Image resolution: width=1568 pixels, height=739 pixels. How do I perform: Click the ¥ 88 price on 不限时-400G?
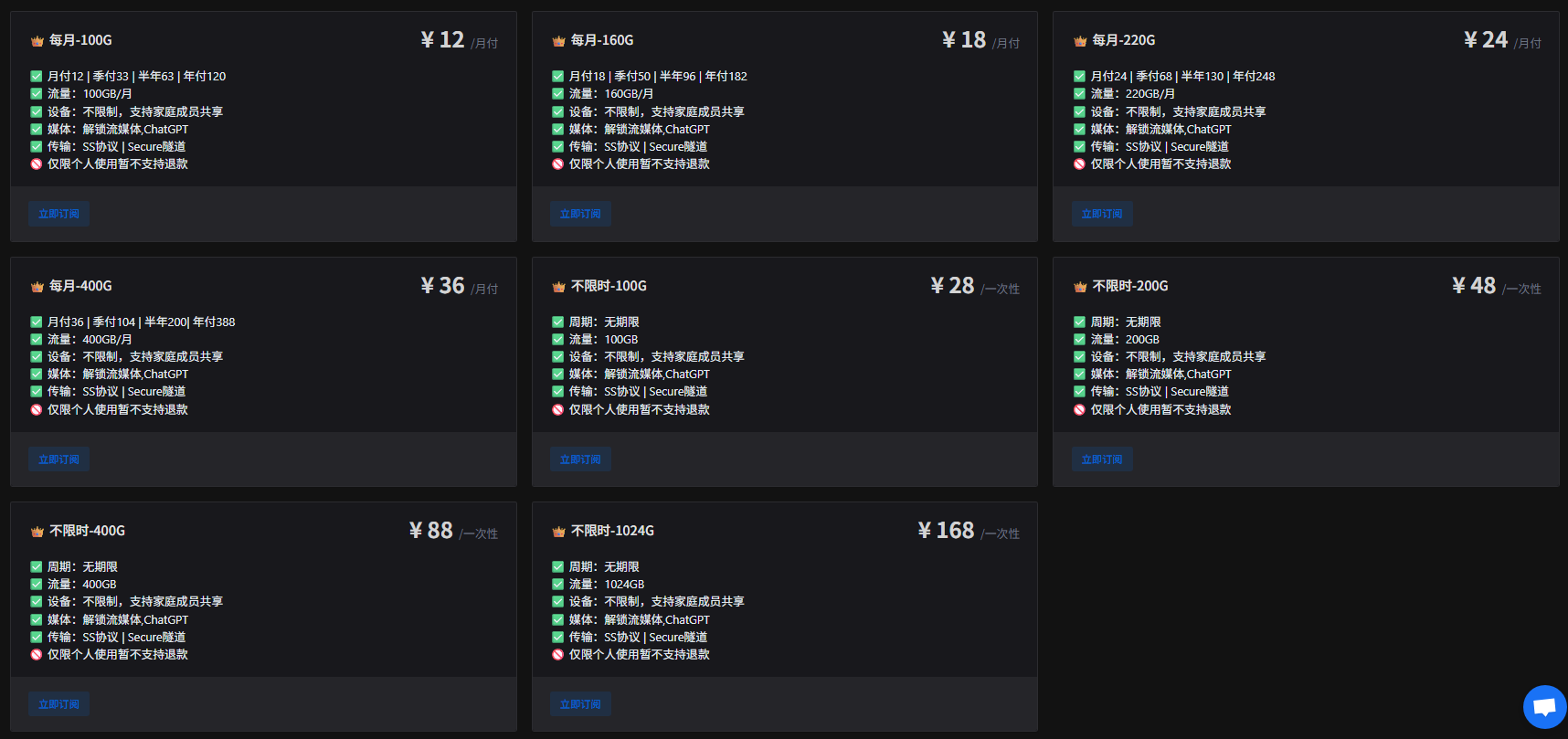click(x=431, y=531)
